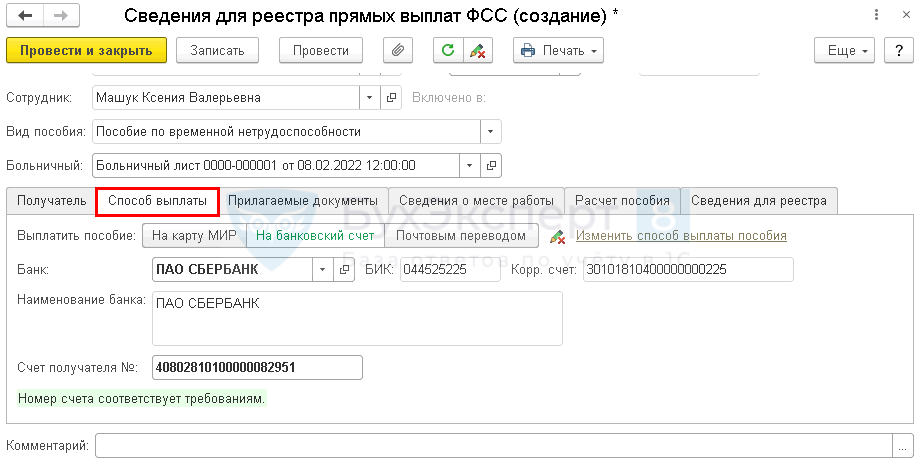Click the Корр. счет field

688,269
